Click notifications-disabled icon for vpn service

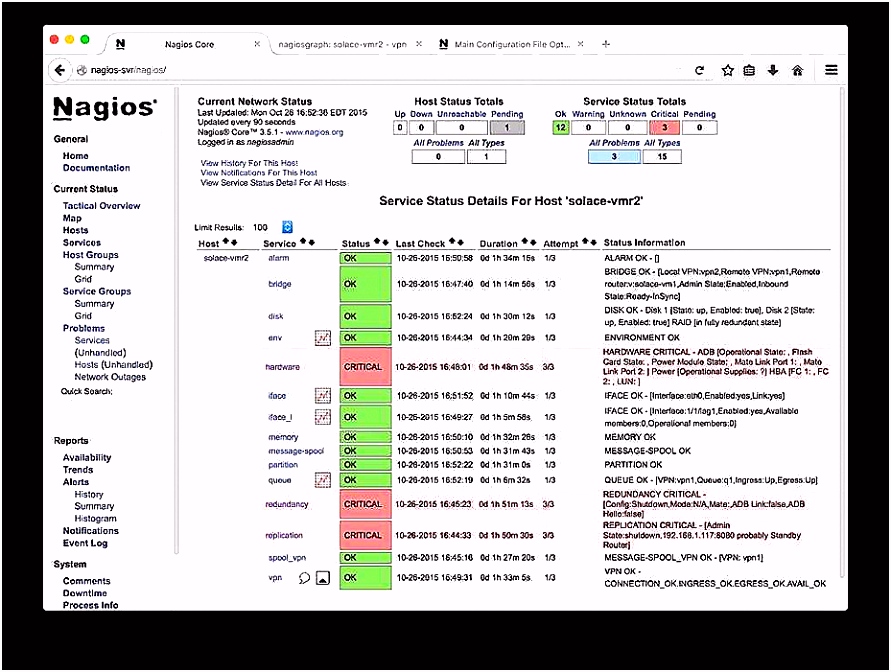(323, 578)
